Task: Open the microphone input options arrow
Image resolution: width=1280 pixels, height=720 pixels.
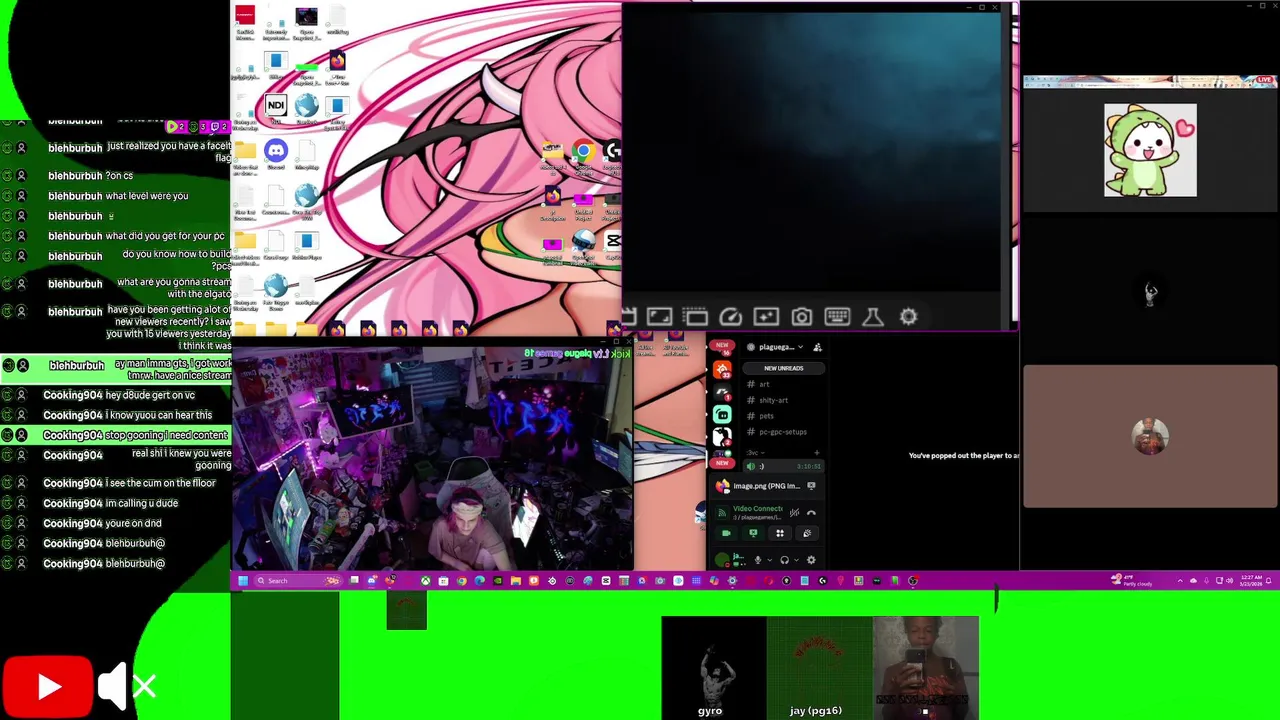Action: tap(769, 560)
